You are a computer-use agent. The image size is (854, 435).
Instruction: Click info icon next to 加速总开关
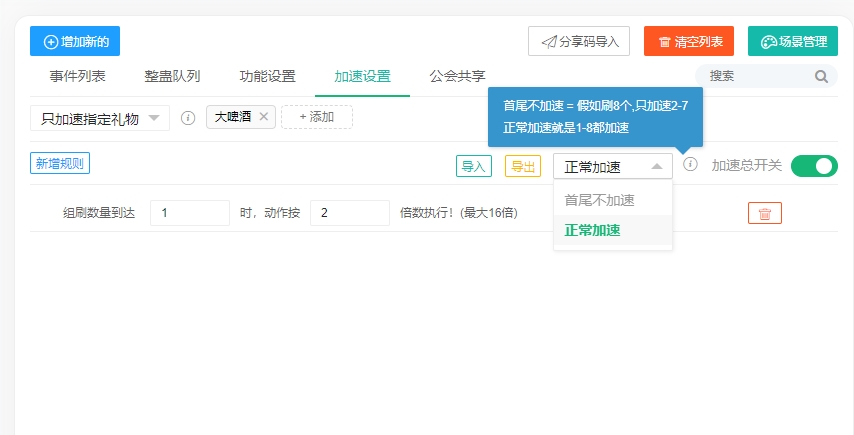690,165
